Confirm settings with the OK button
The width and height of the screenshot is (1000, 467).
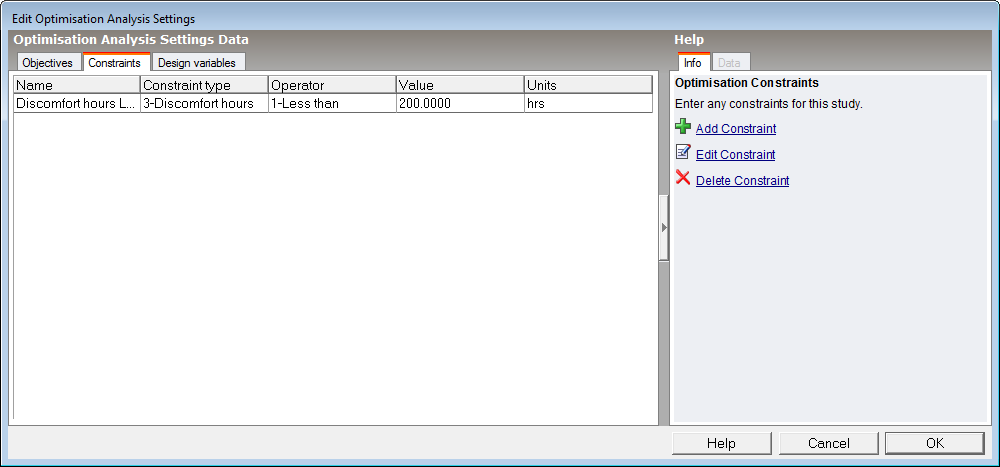click(934, 443)
